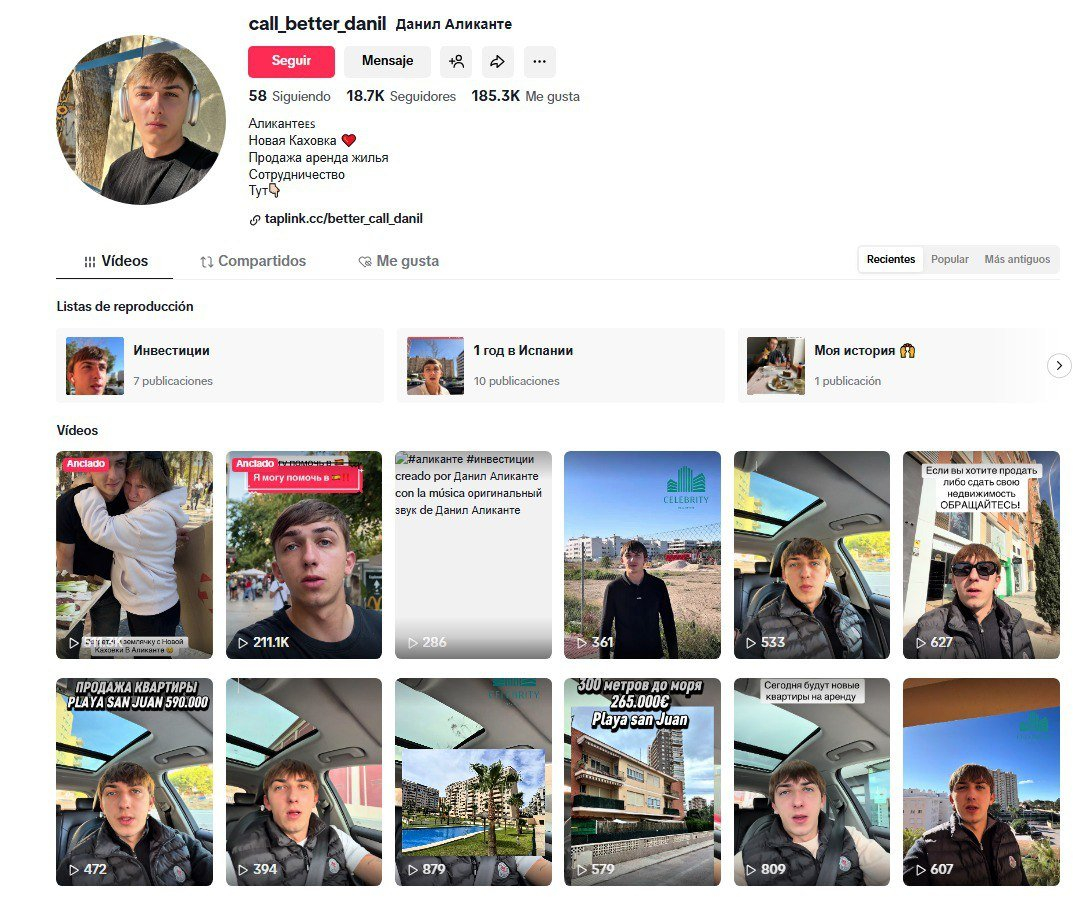The image size is (1089, 898).
Task: Click the Mensaje button
Action: pos(388,62)
